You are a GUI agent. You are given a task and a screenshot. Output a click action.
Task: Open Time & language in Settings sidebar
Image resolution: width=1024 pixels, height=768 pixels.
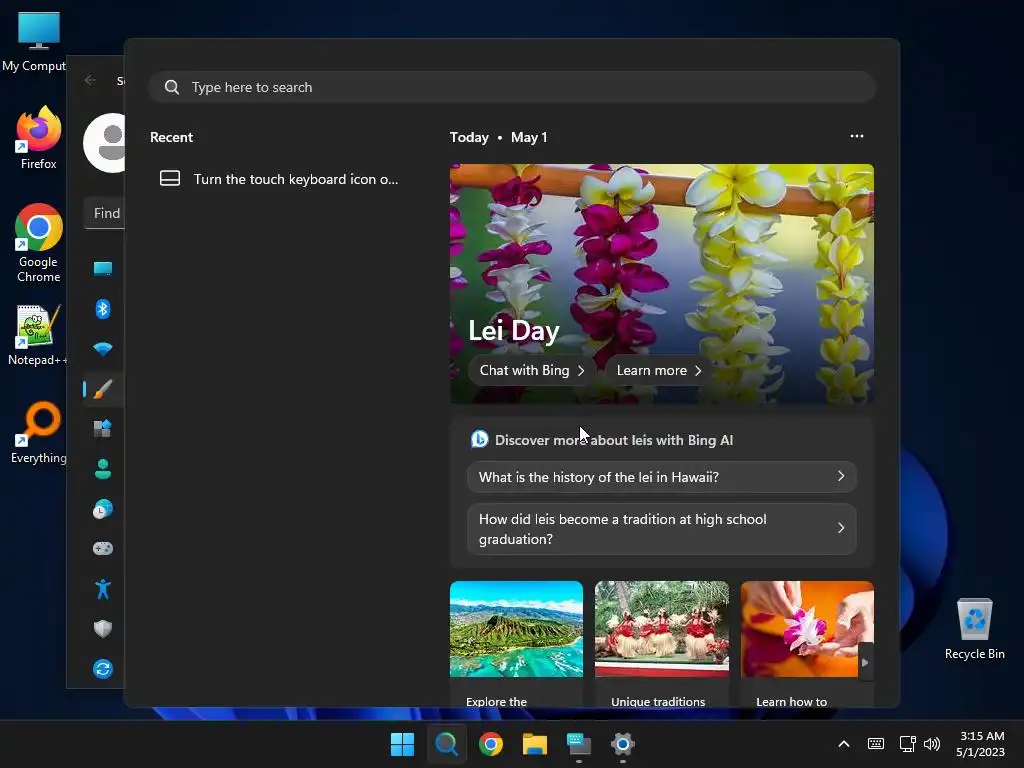click(103, 509)
